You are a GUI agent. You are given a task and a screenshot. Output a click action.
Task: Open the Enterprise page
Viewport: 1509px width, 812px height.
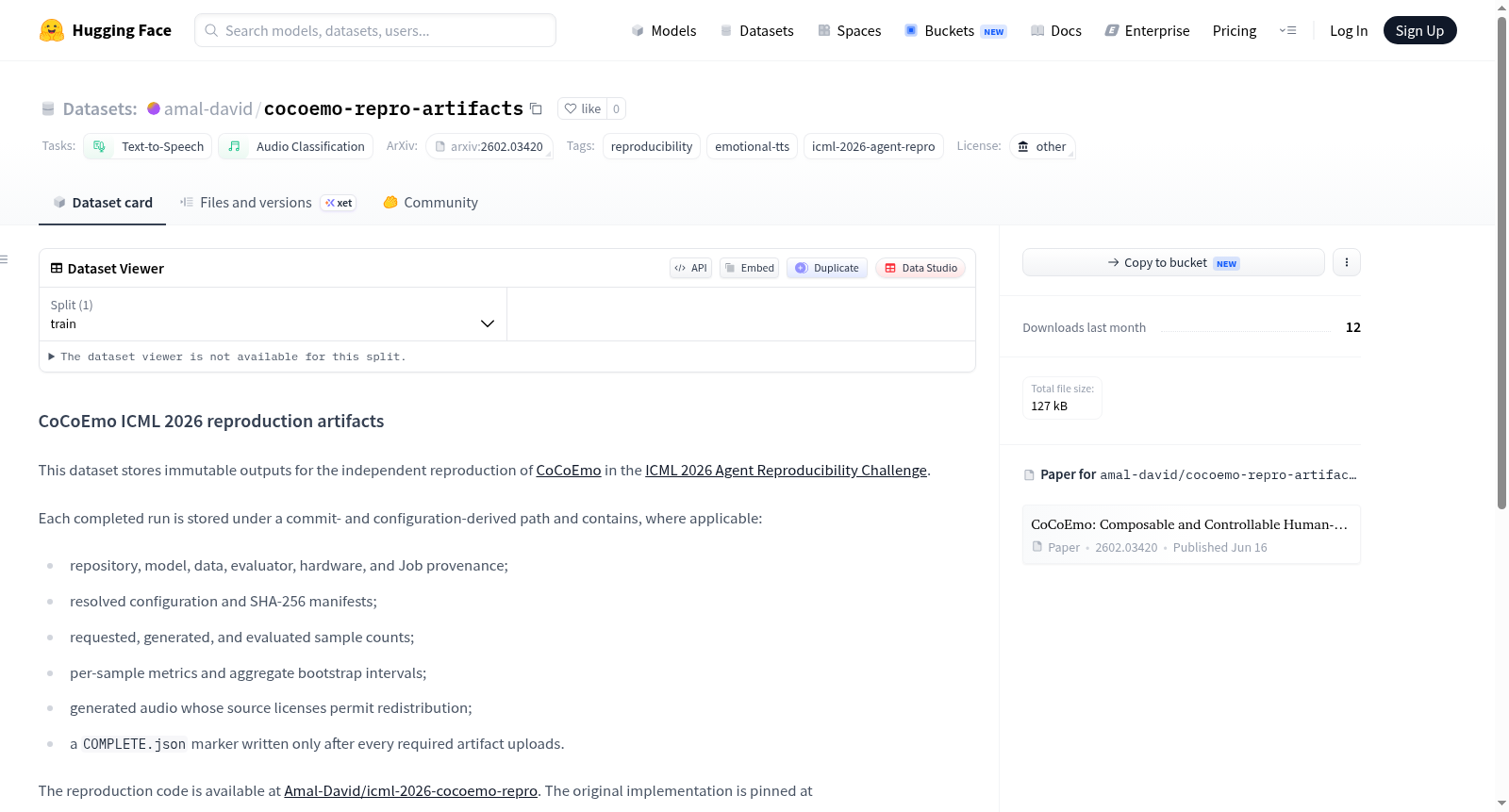pyautogui.click(x=1147, y=30)
